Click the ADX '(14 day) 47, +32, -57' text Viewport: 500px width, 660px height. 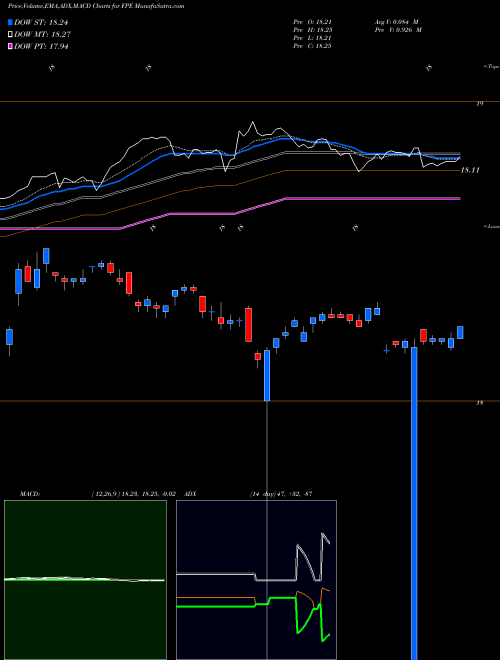tap(280, 494)
